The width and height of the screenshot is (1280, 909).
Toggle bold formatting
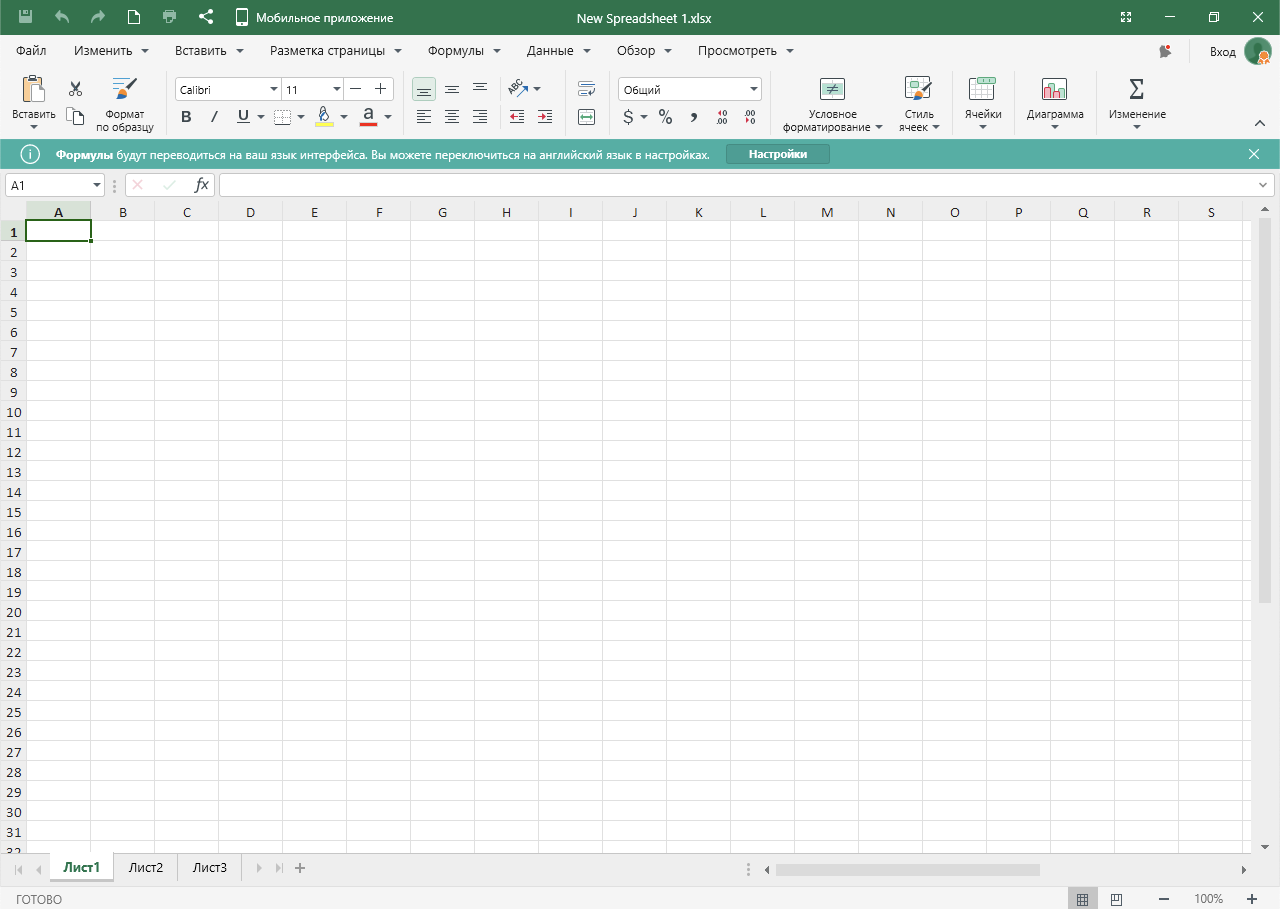click(186, 117)
